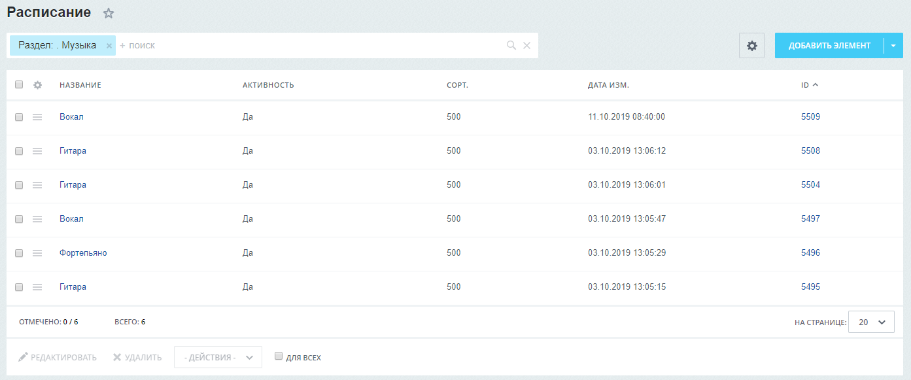Open row menu for Вокал ID 5497
This screenshot has width=911, height=380.
[x=37, y=219]
